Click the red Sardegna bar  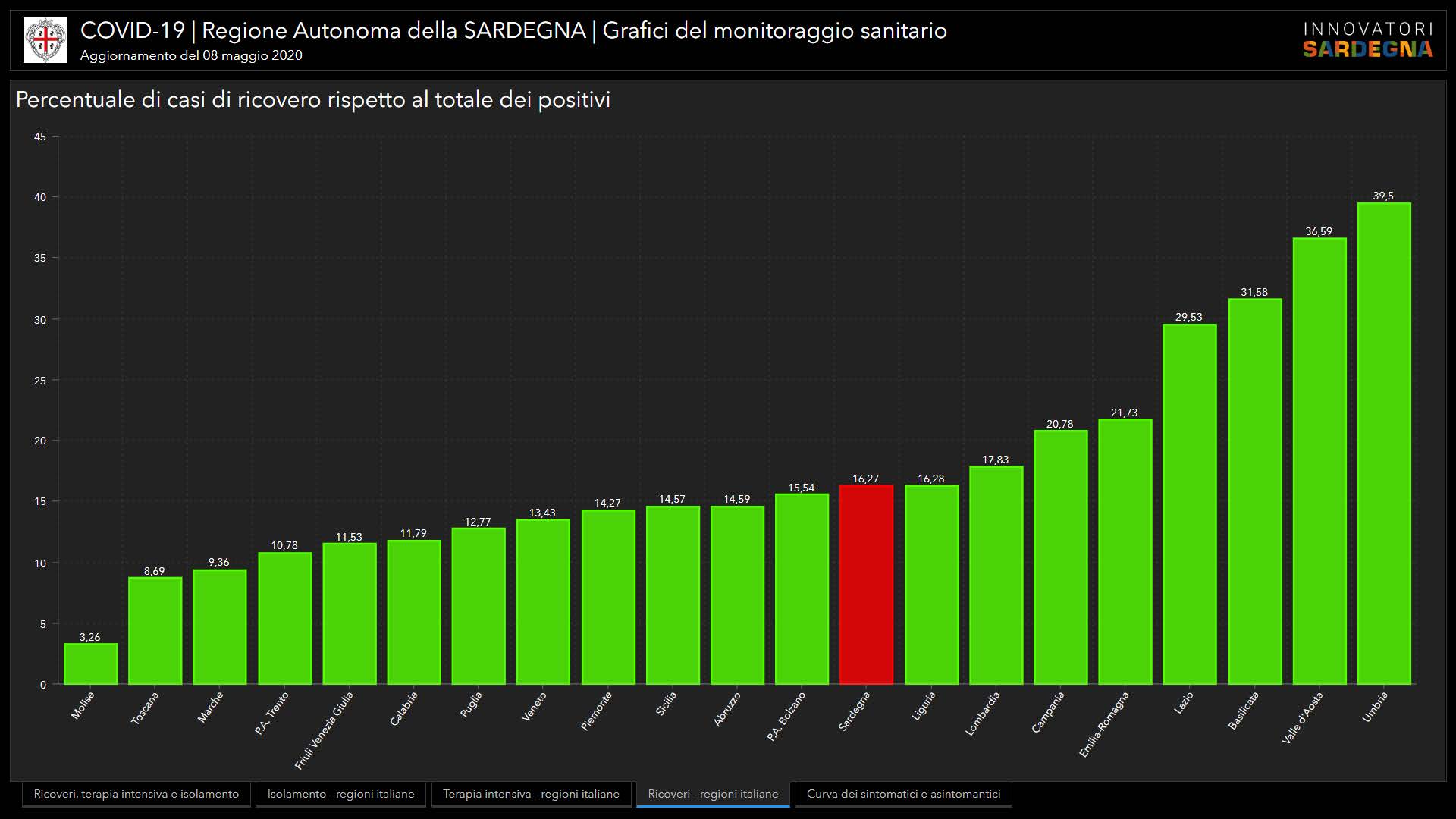pyautogui.click(x=866, y=584)
